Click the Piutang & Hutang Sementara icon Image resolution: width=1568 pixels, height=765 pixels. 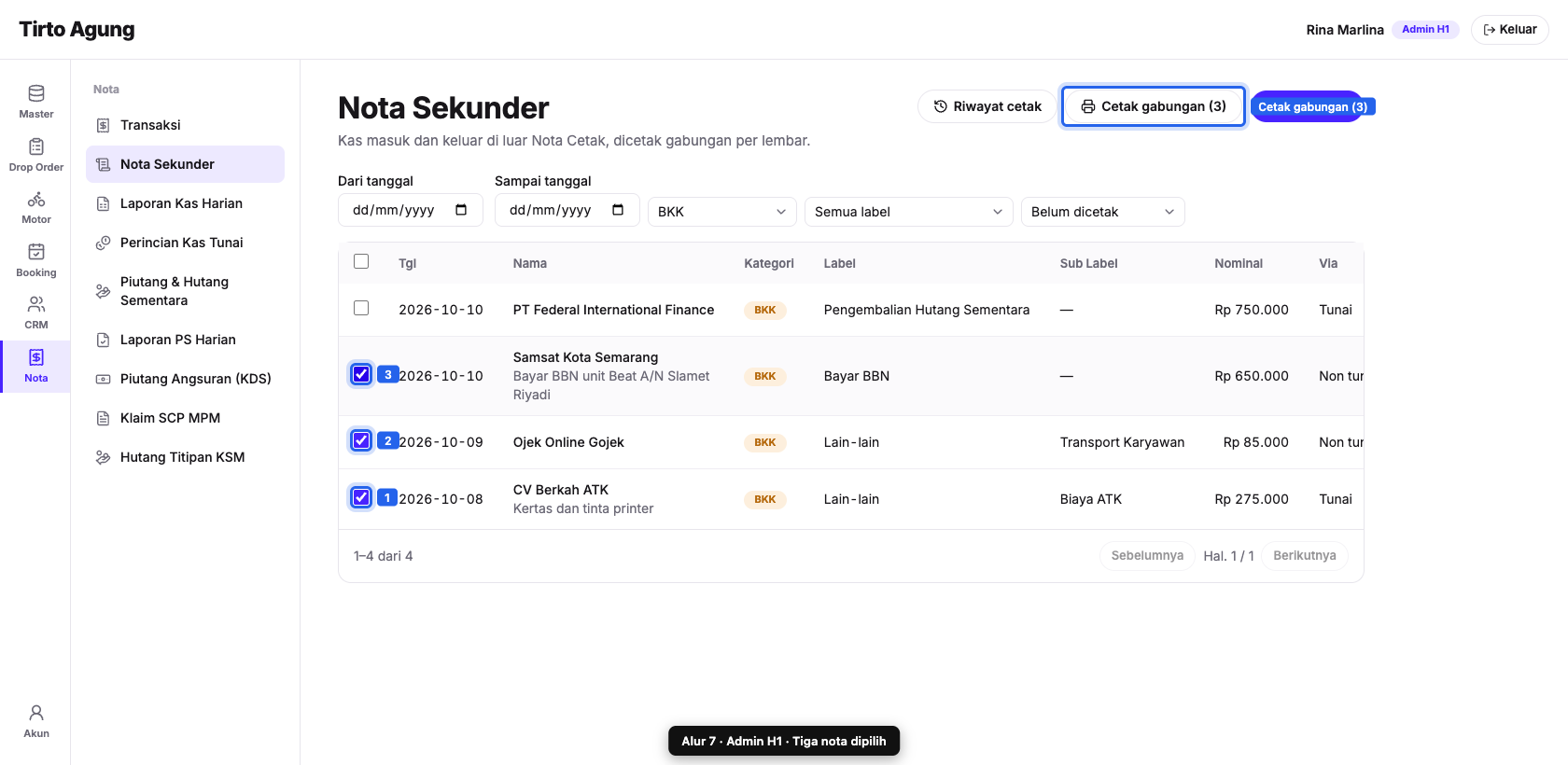(104, 291)
